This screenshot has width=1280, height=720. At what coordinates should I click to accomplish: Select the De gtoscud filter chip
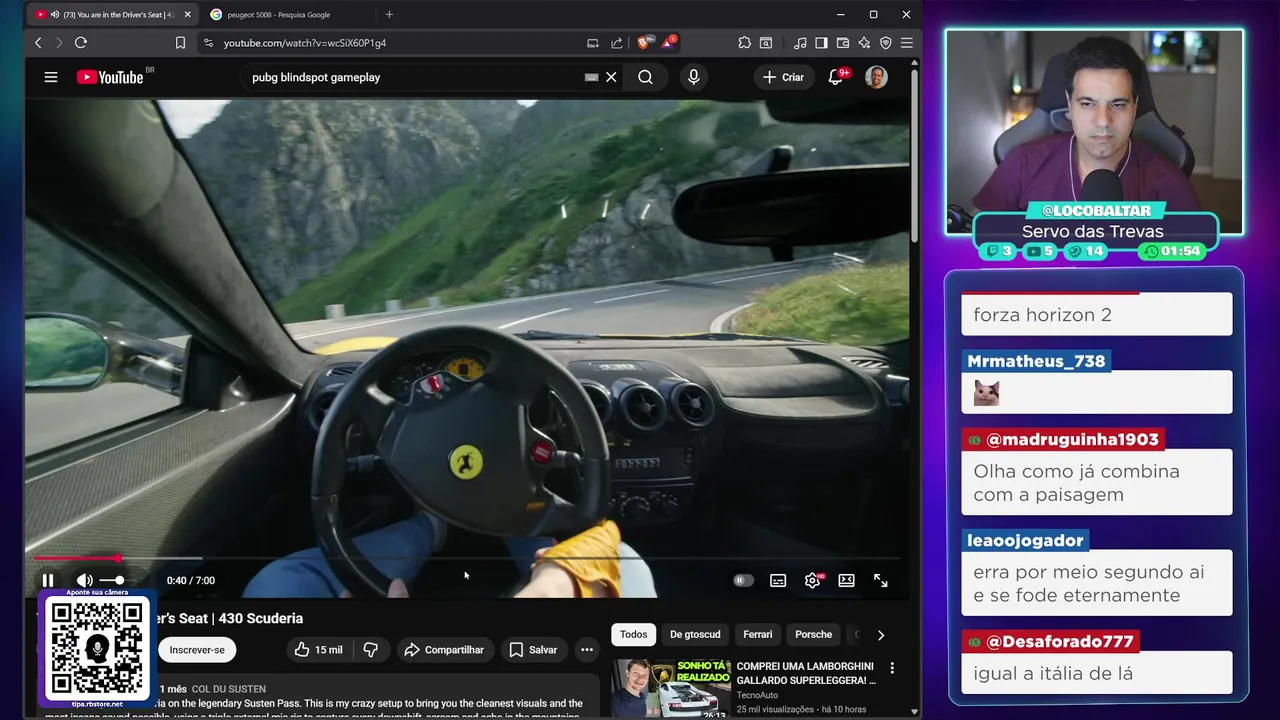695,635
